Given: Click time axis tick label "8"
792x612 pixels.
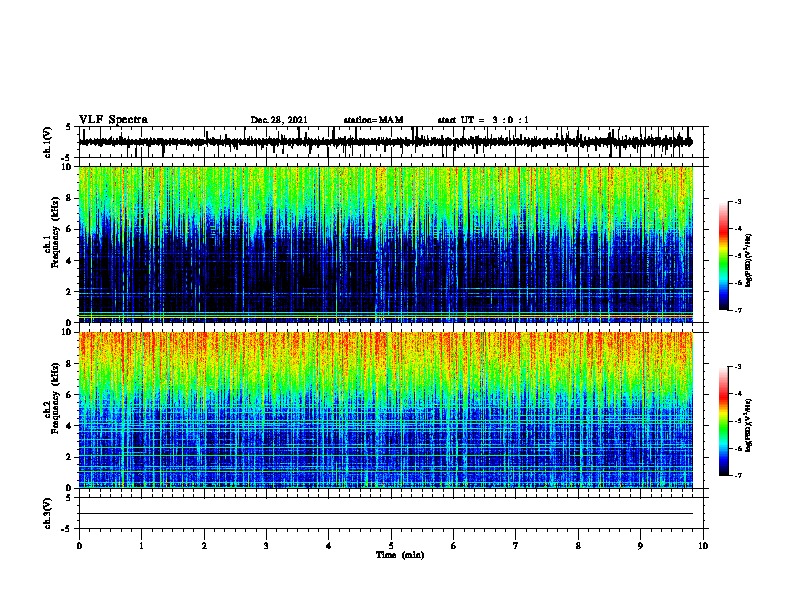Looking at the screenshot, I should 578,546.
